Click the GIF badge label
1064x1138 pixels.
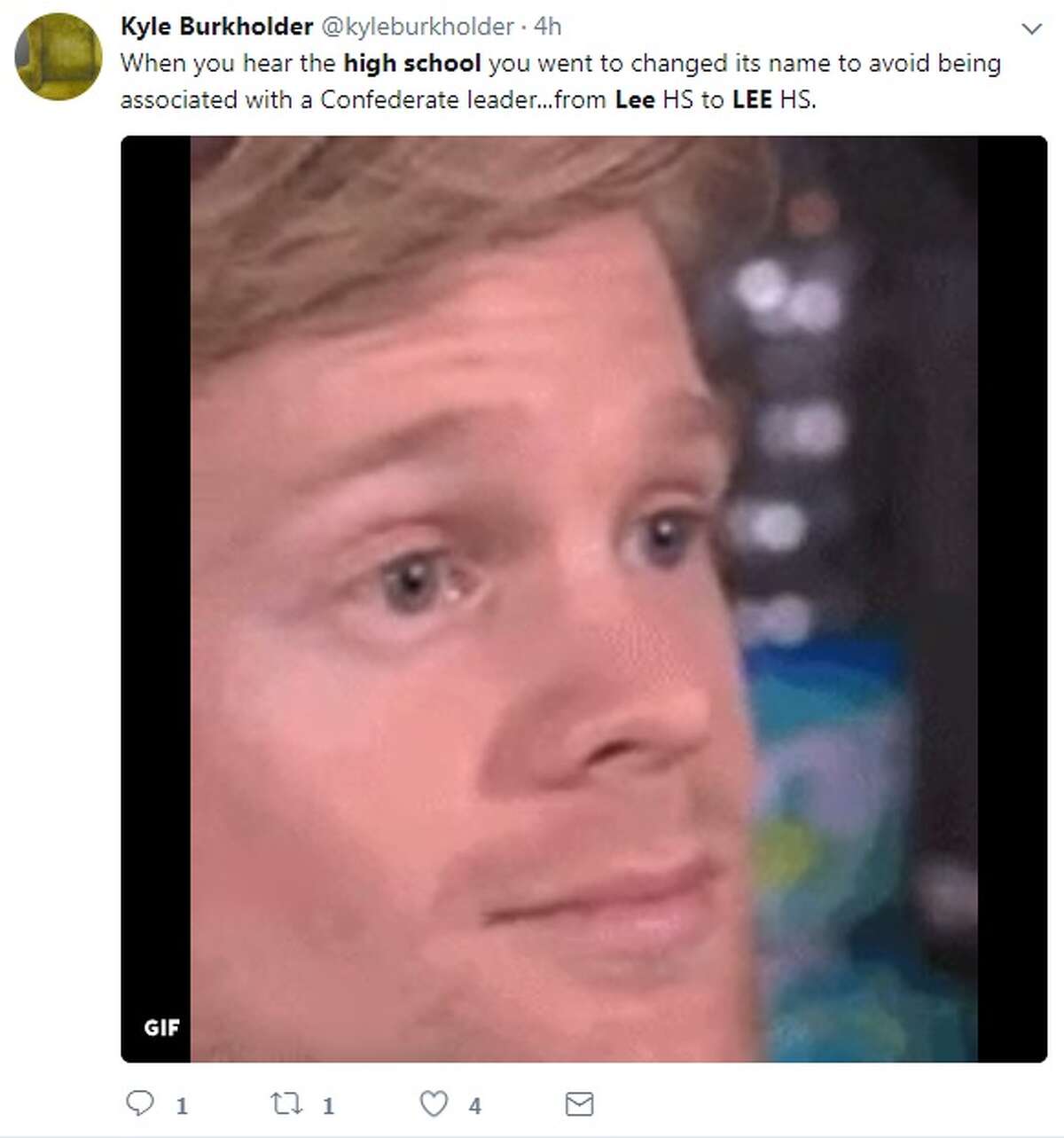point(161,1027)
